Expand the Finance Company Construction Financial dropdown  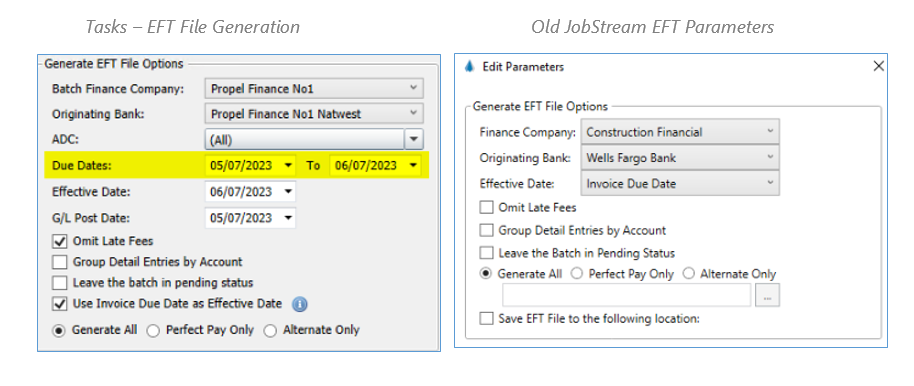(x=680, y=132)
